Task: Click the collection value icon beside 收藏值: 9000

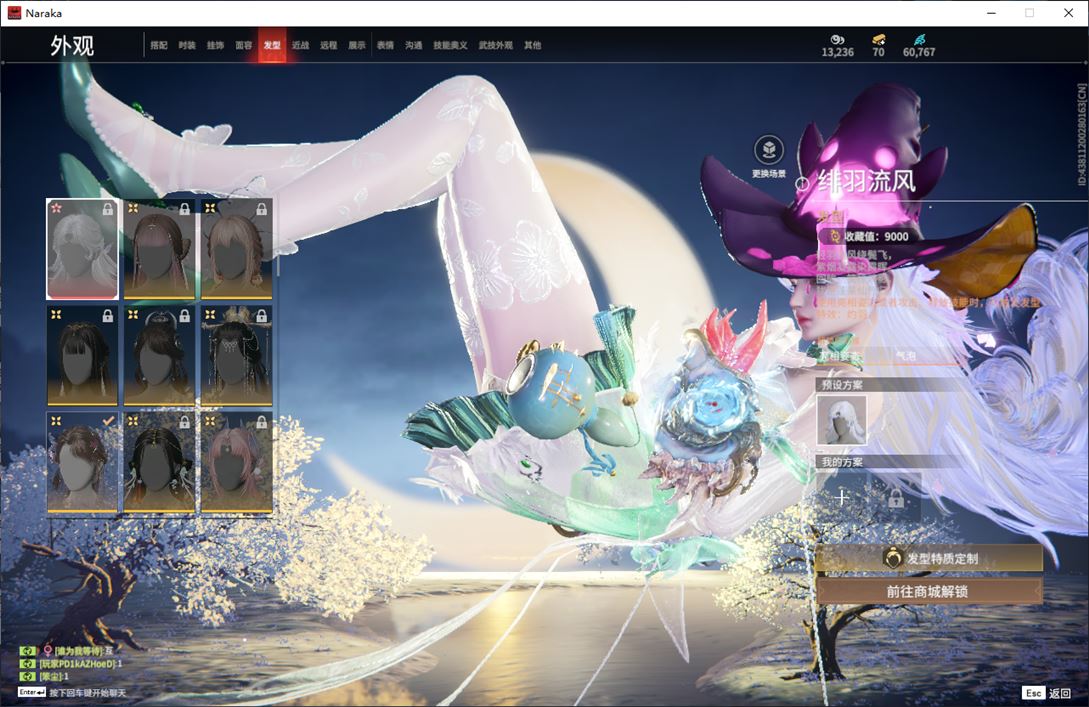Action: [x=836, y=236]
